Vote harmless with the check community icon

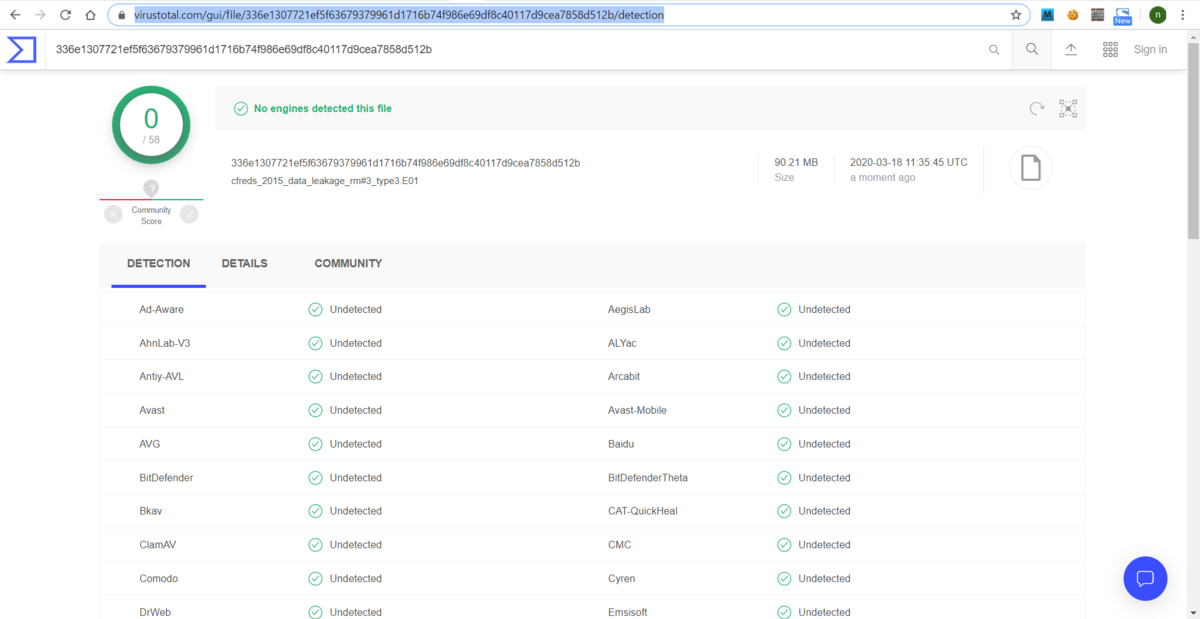pos(189,213)
